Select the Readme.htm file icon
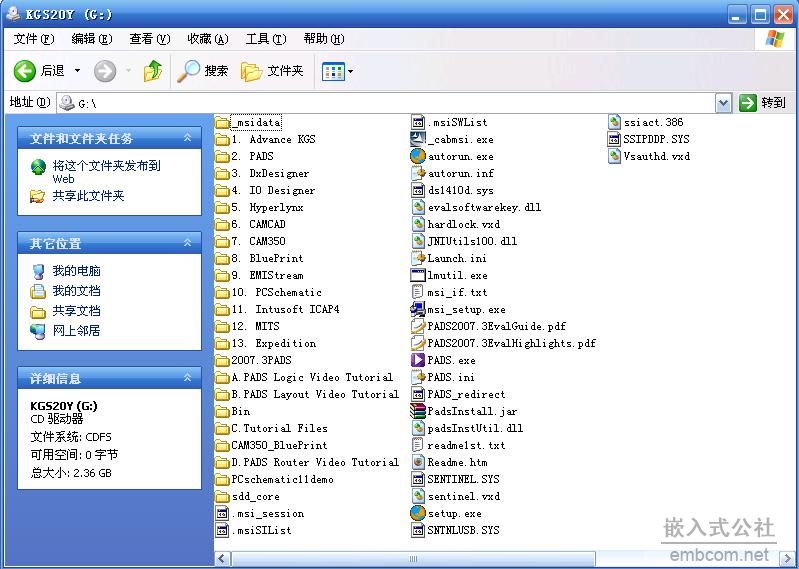The width and height of the screenshot is (799, 569). tap(418, 462)
